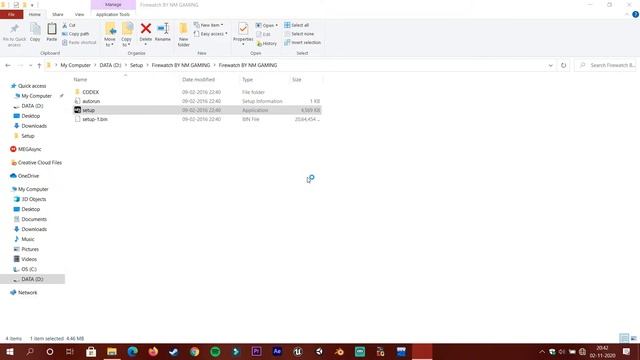Switch to the Share tab
640x360 pixels.
click(58, 14)
